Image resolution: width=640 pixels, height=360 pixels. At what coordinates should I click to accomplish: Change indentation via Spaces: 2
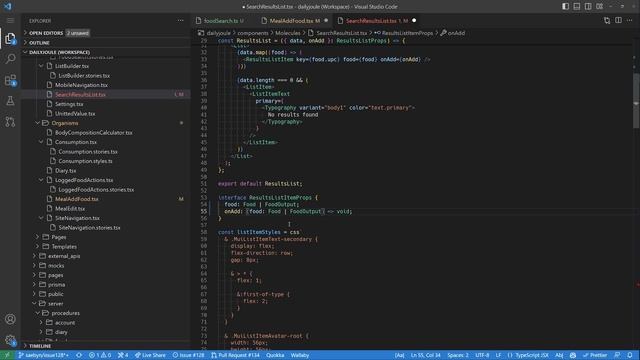pos(458,355)
